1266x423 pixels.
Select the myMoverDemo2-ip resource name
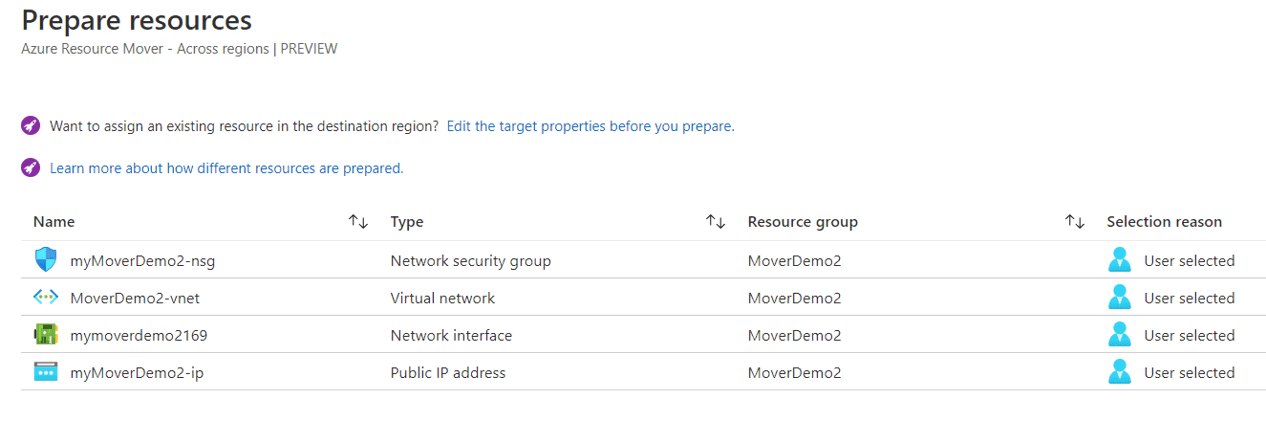(x=137, y=372)
